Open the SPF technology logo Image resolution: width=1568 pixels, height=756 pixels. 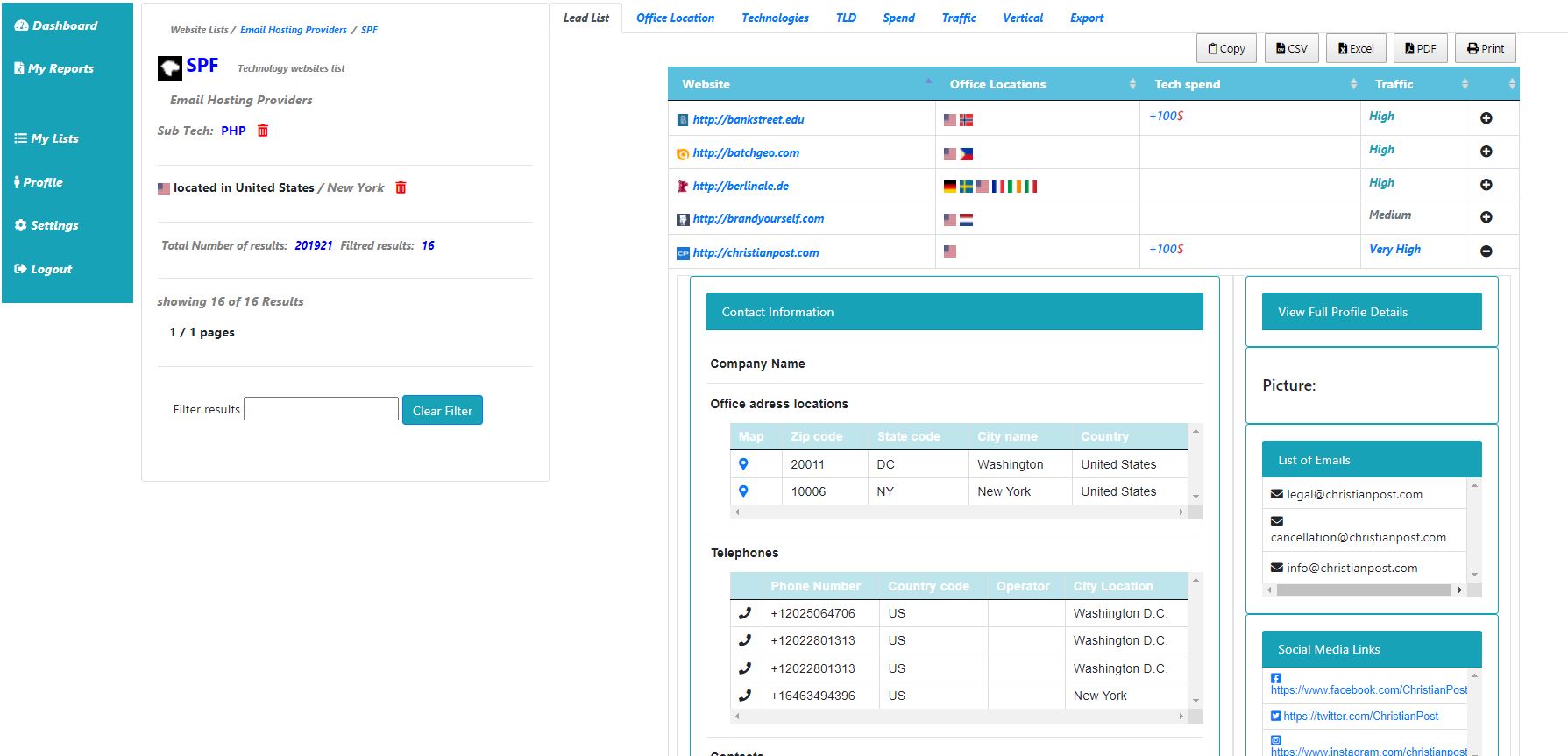[x=170, y=67]
